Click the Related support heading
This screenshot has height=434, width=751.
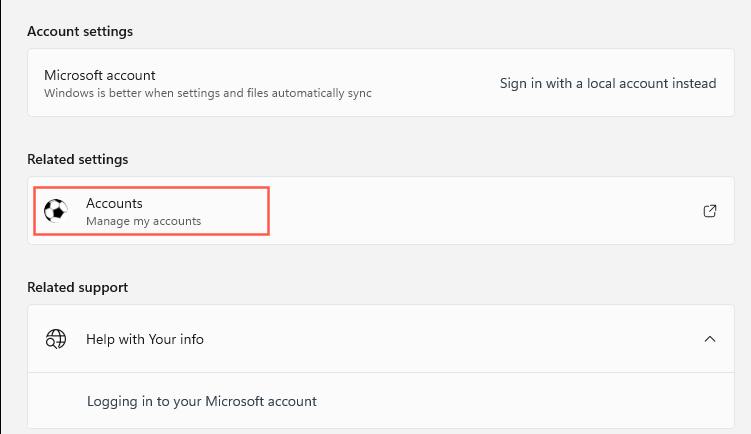78,287
